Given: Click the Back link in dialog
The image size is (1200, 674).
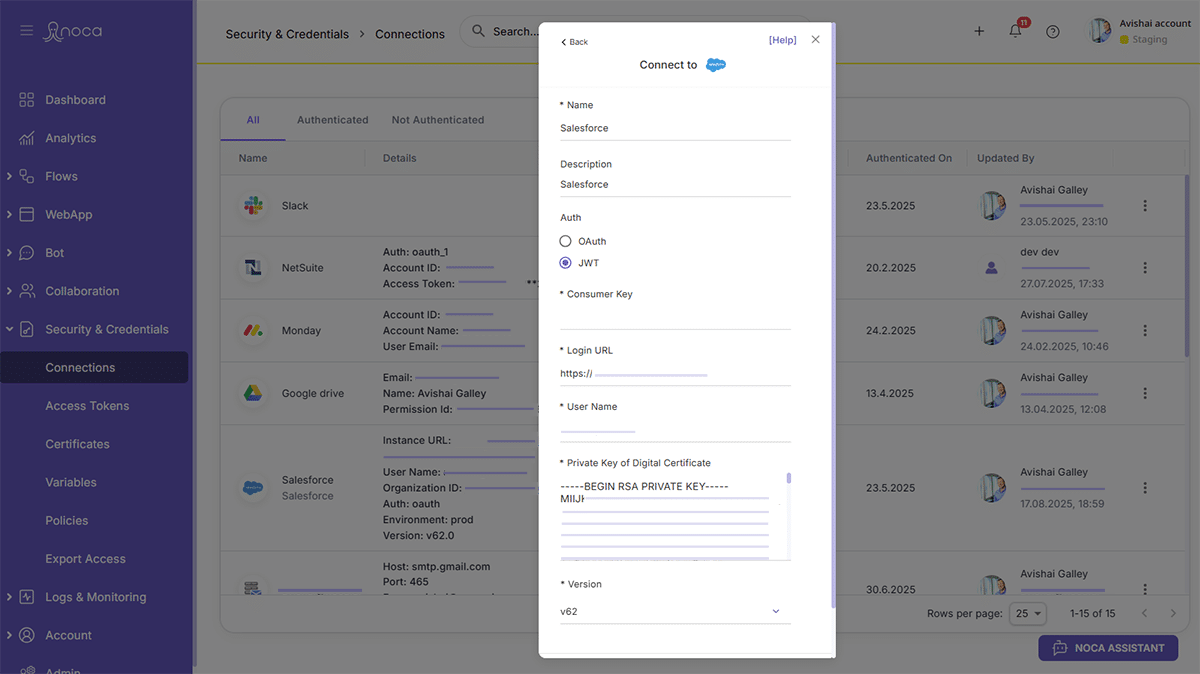Looking at the screenshot, I should tap(574, 42).
